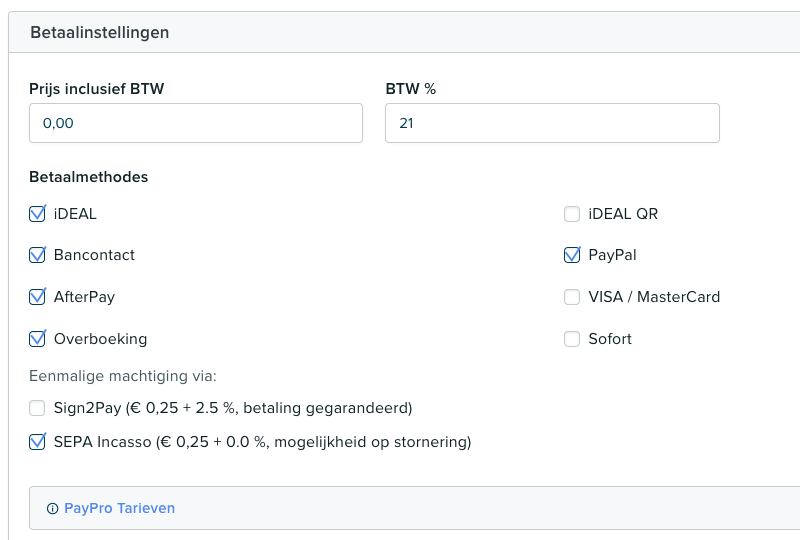Enable the iDEAL QR checkbox

click(572, 213)
